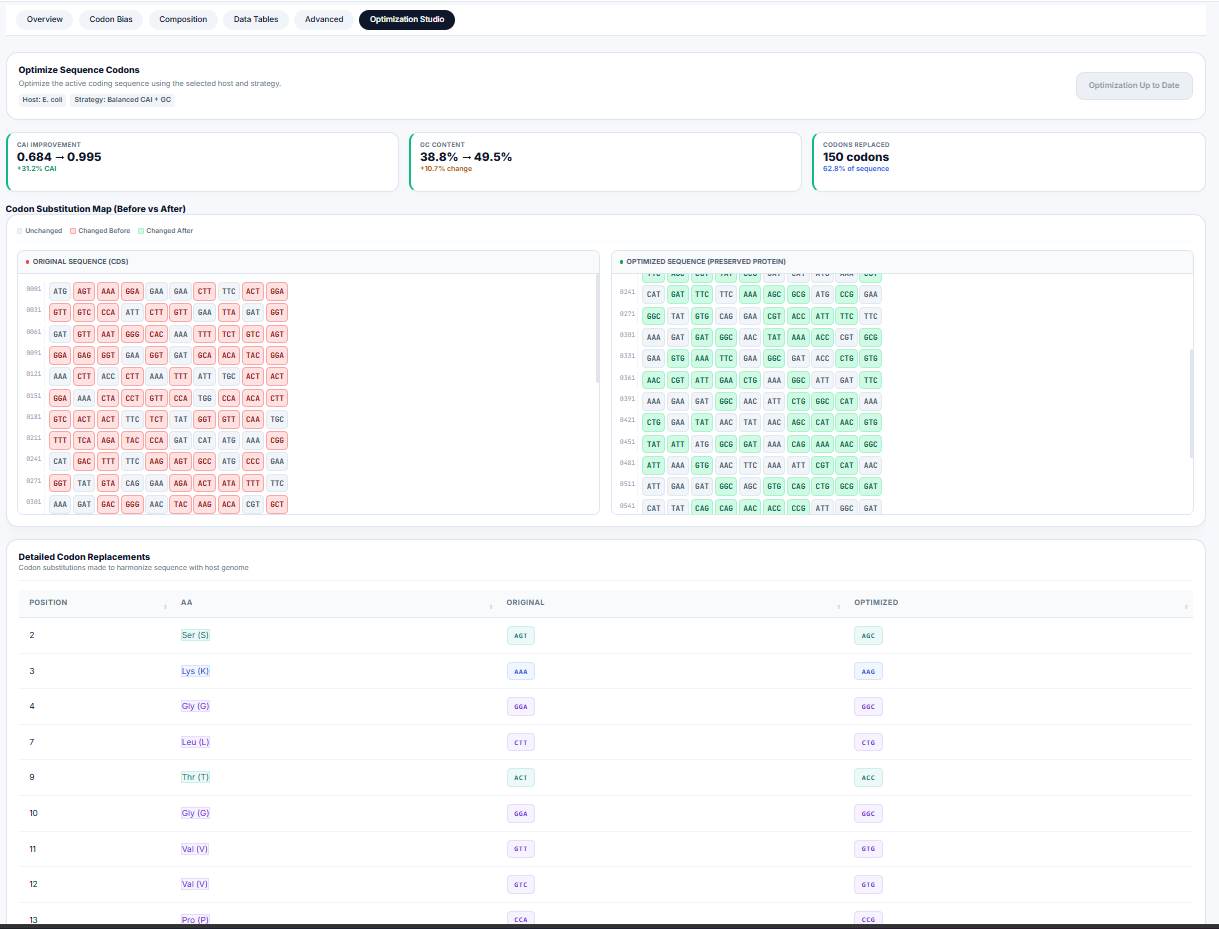Viewport: 1219px width, 929px height.
Task: Click the GC Content value 38.8% → 49.5%
Action: 466,157
